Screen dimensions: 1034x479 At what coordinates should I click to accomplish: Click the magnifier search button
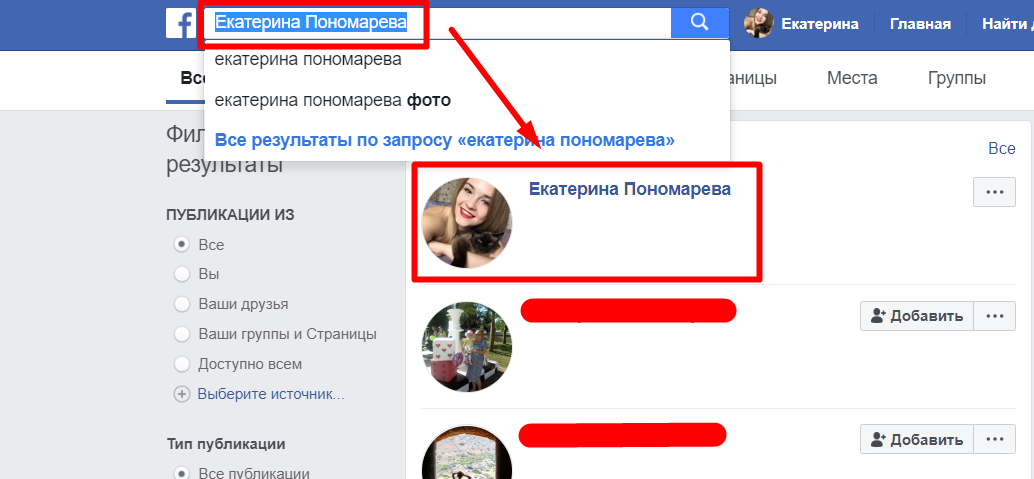pyautogui.click(x=700, y=23)
